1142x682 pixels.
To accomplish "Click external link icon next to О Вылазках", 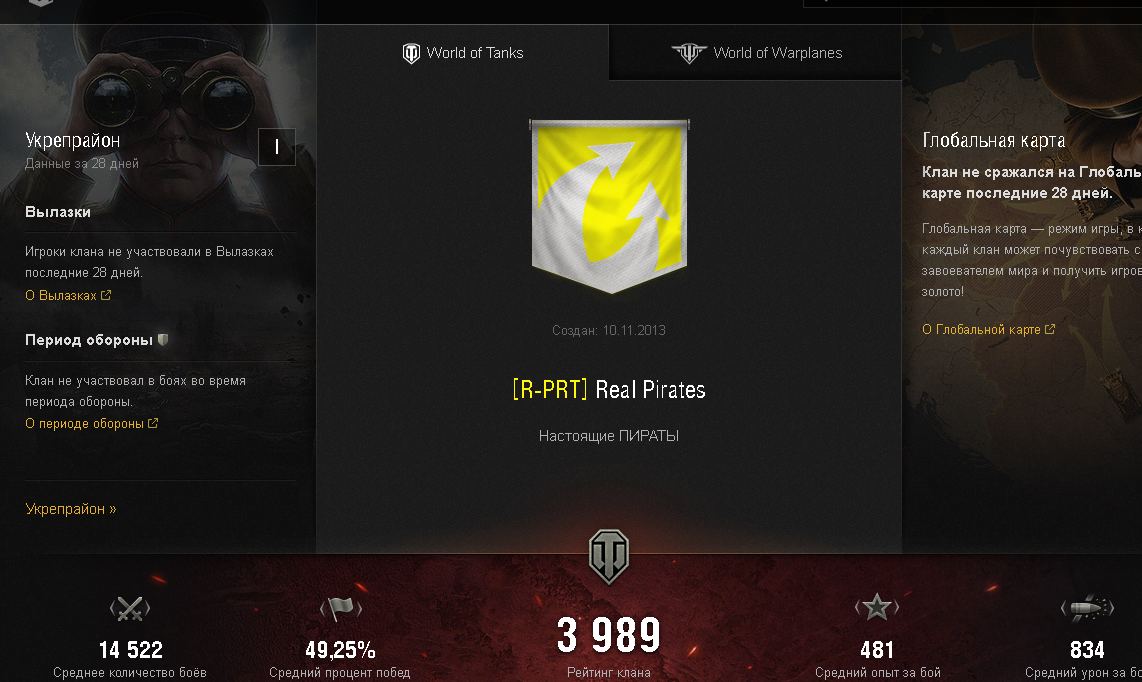I will point(106,295).
